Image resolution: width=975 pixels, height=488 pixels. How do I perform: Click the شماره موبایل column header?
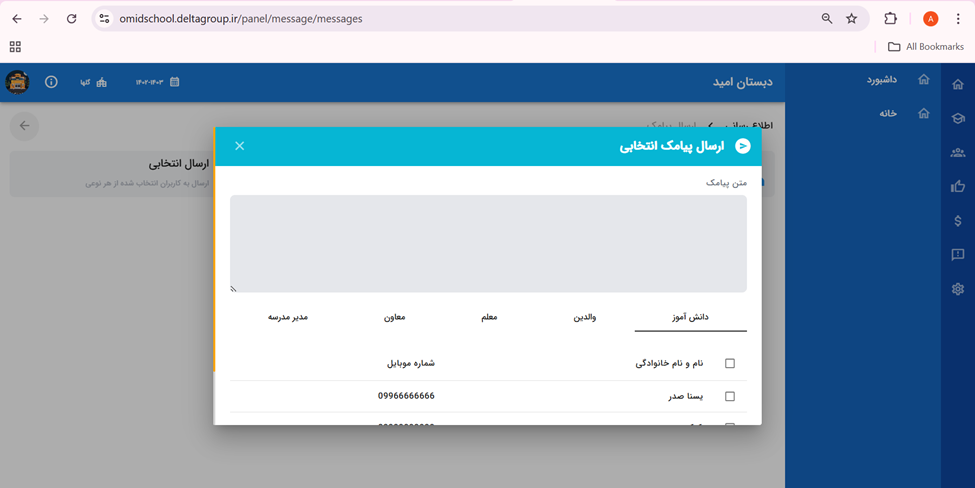point(410,363)
